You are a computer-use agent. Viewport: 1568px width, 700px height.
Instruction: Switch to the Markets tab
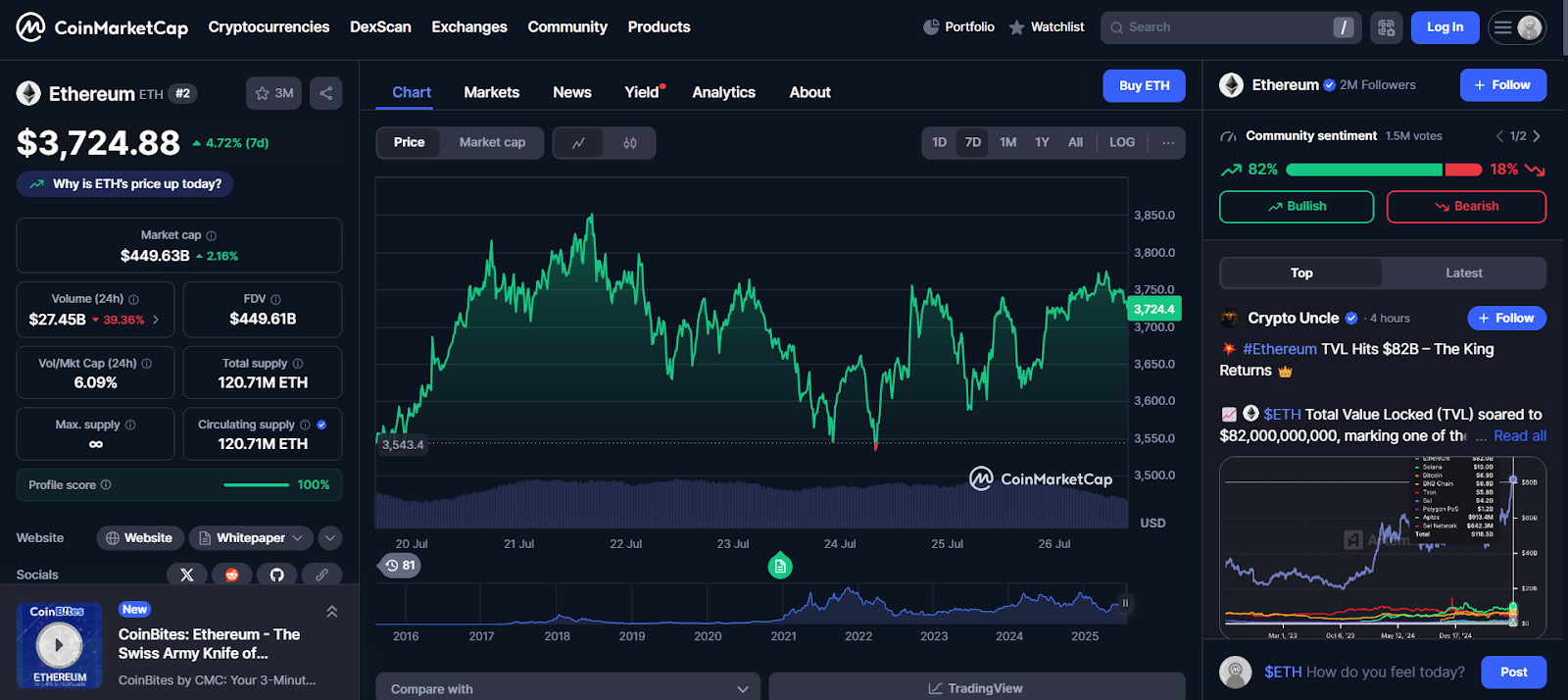click(x=492, y=92)
